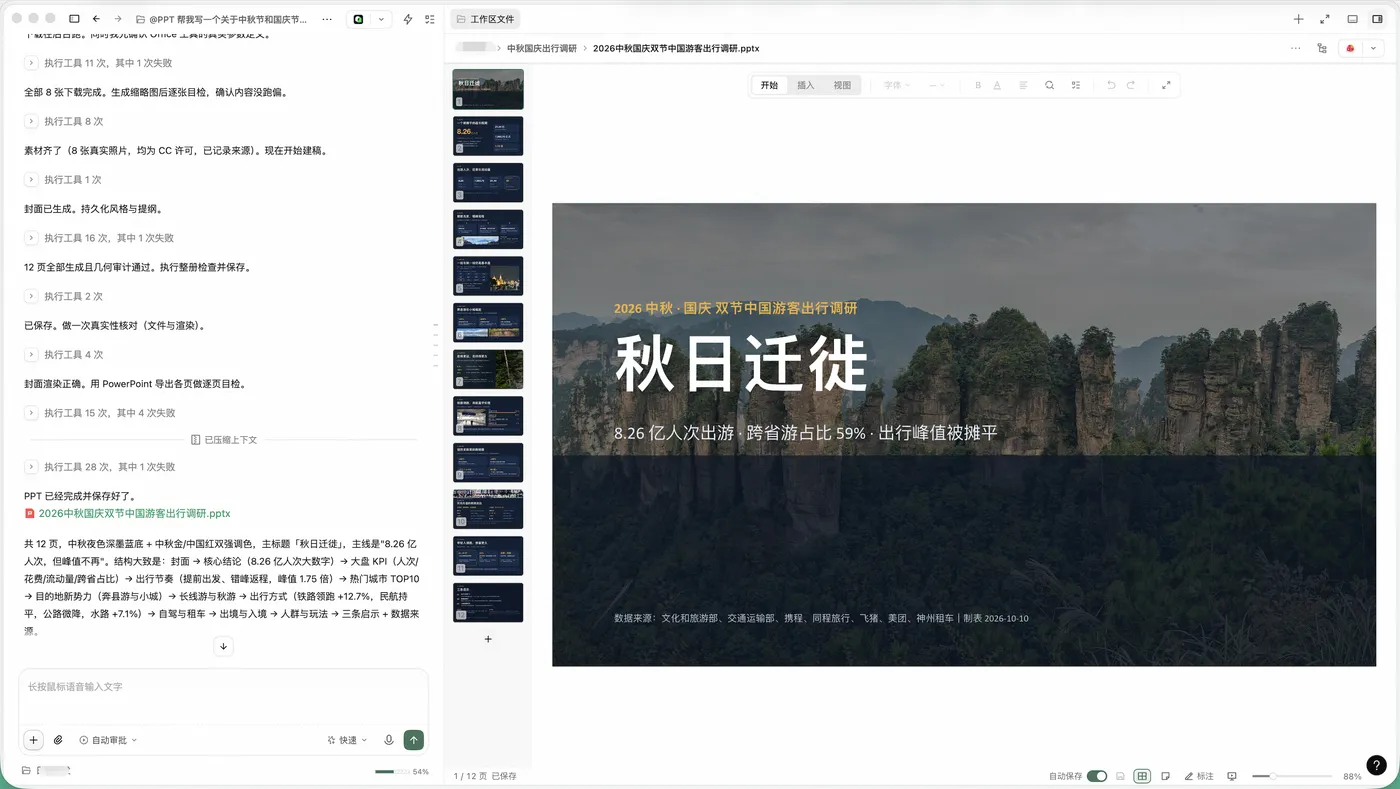This screenshot has width=1400, height=789.
Task: Toggle bold formatting
Action: (978, 85)
